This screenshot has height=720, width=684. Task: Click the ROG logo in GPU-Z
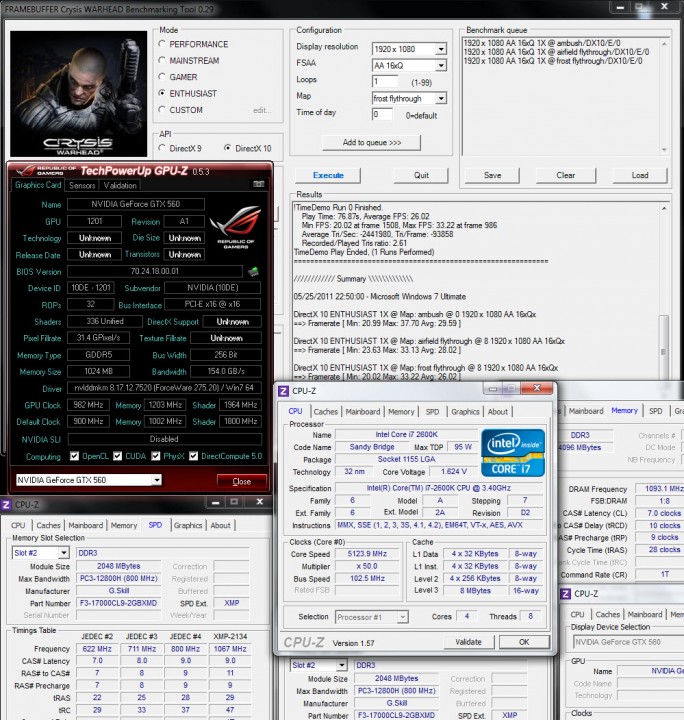(235, 227)
